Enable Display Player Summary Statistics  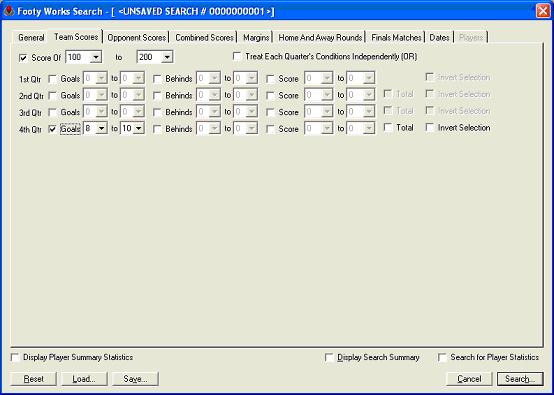[x=15, y=358]
